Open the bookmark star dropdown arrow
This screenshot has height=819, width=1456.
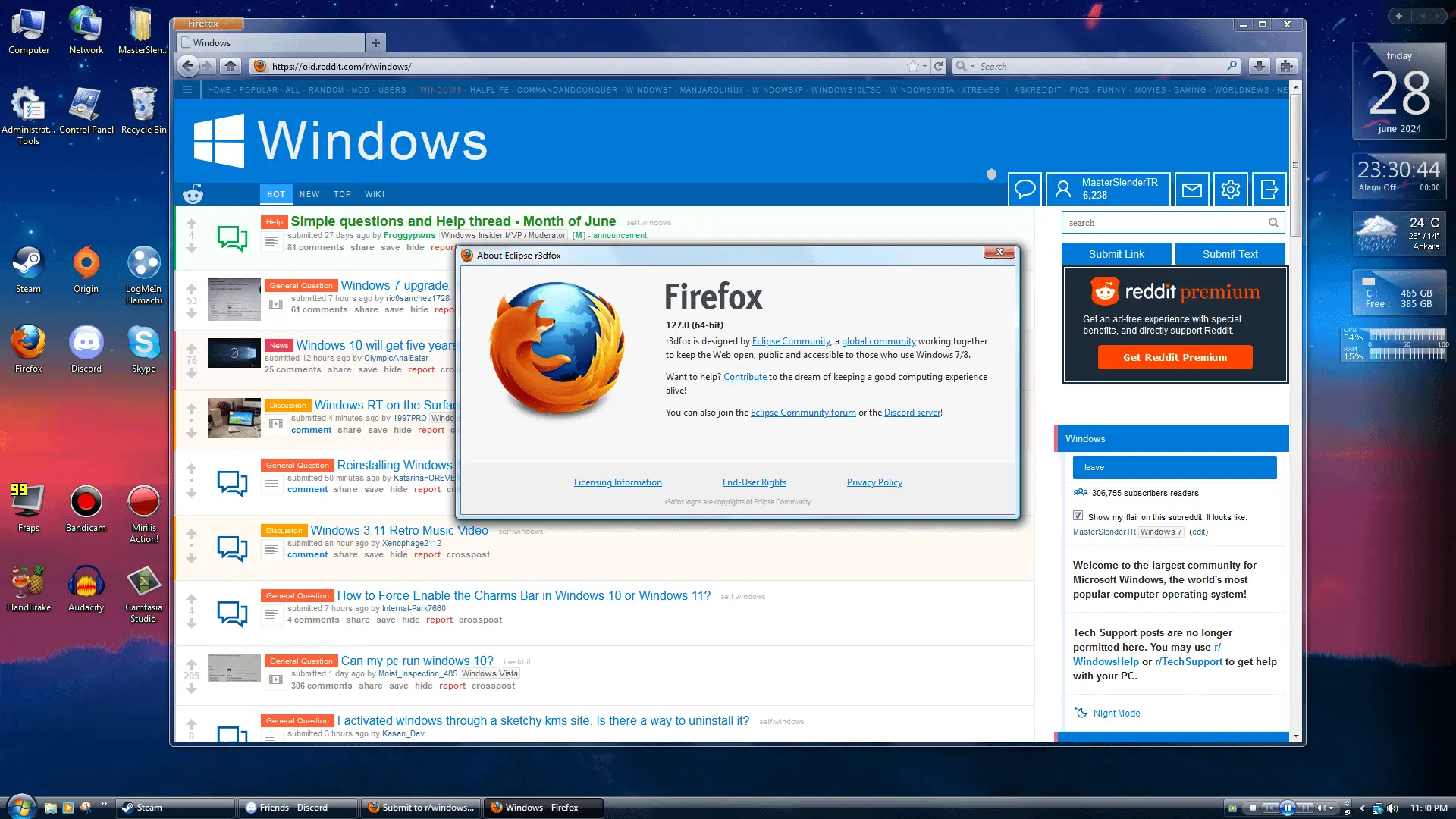coord(924,67)
